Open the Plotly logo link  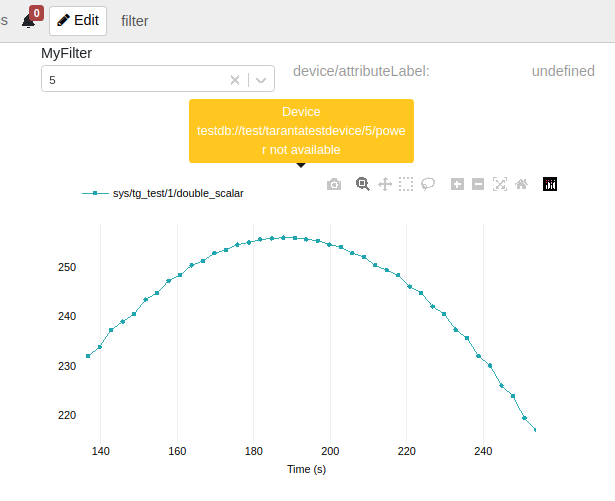click(x=550, y=184)
